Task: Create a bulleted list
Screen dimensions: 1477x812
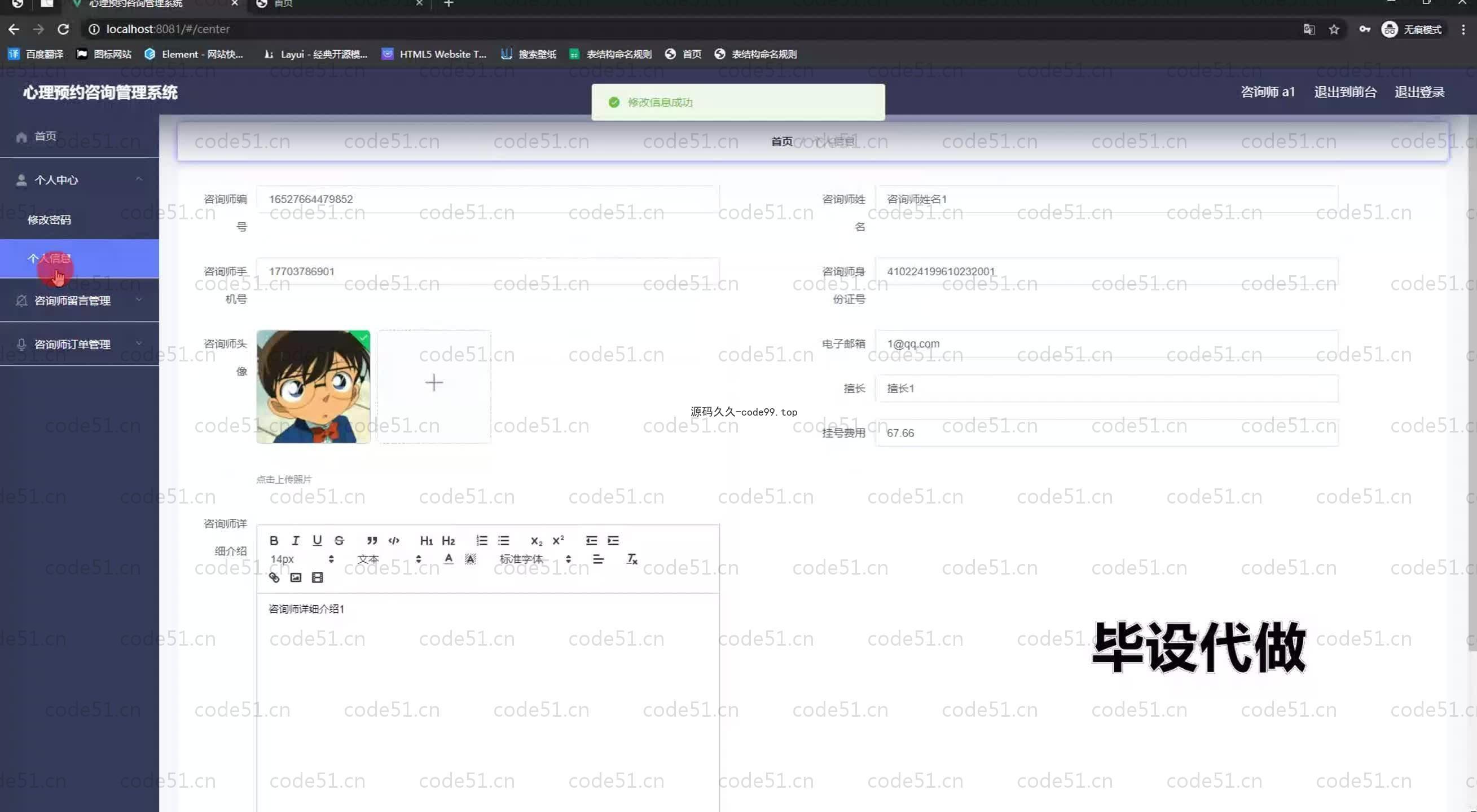Action: (x=503, y=540)
